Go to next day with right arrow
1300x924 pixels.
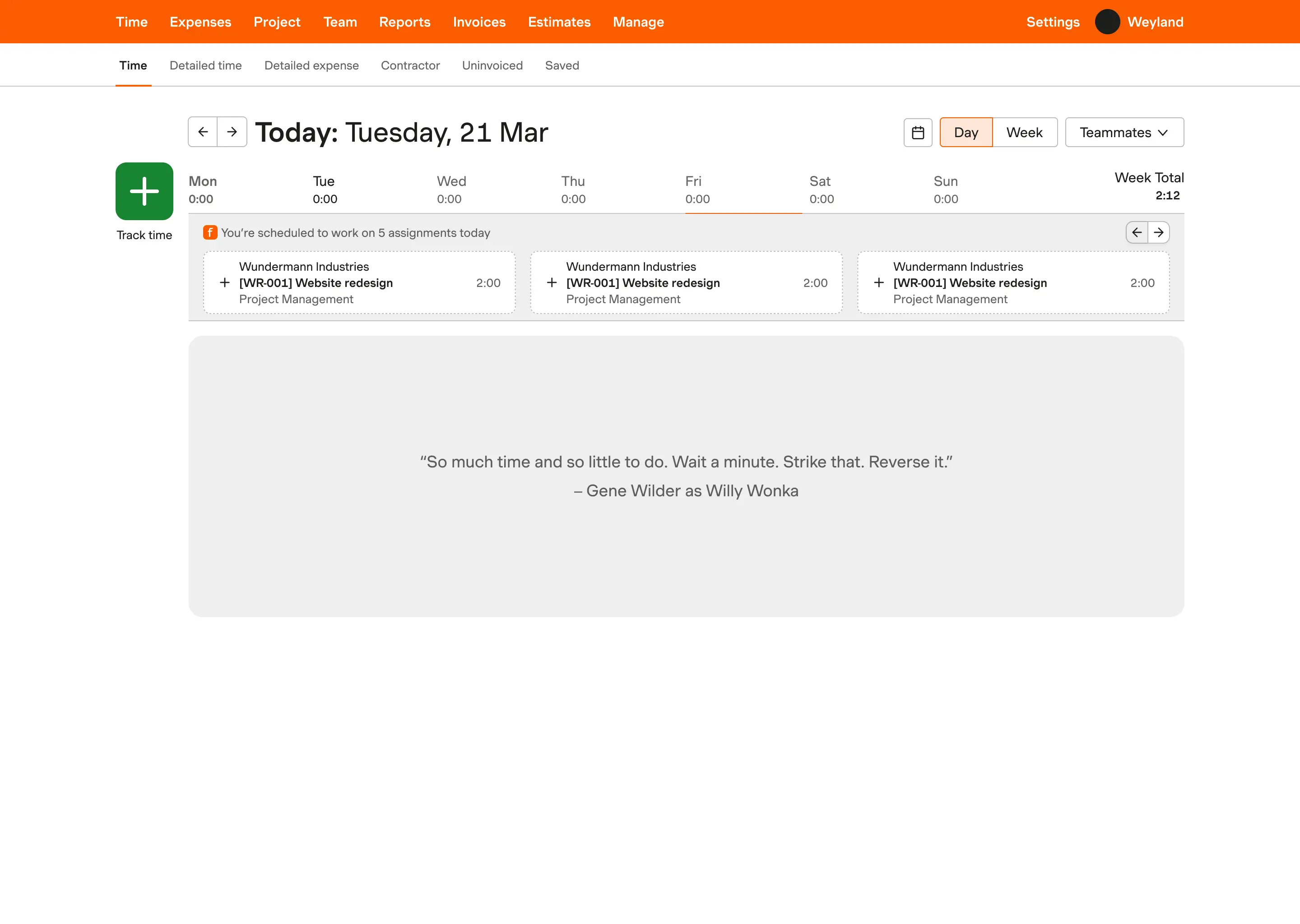(232, 132)
